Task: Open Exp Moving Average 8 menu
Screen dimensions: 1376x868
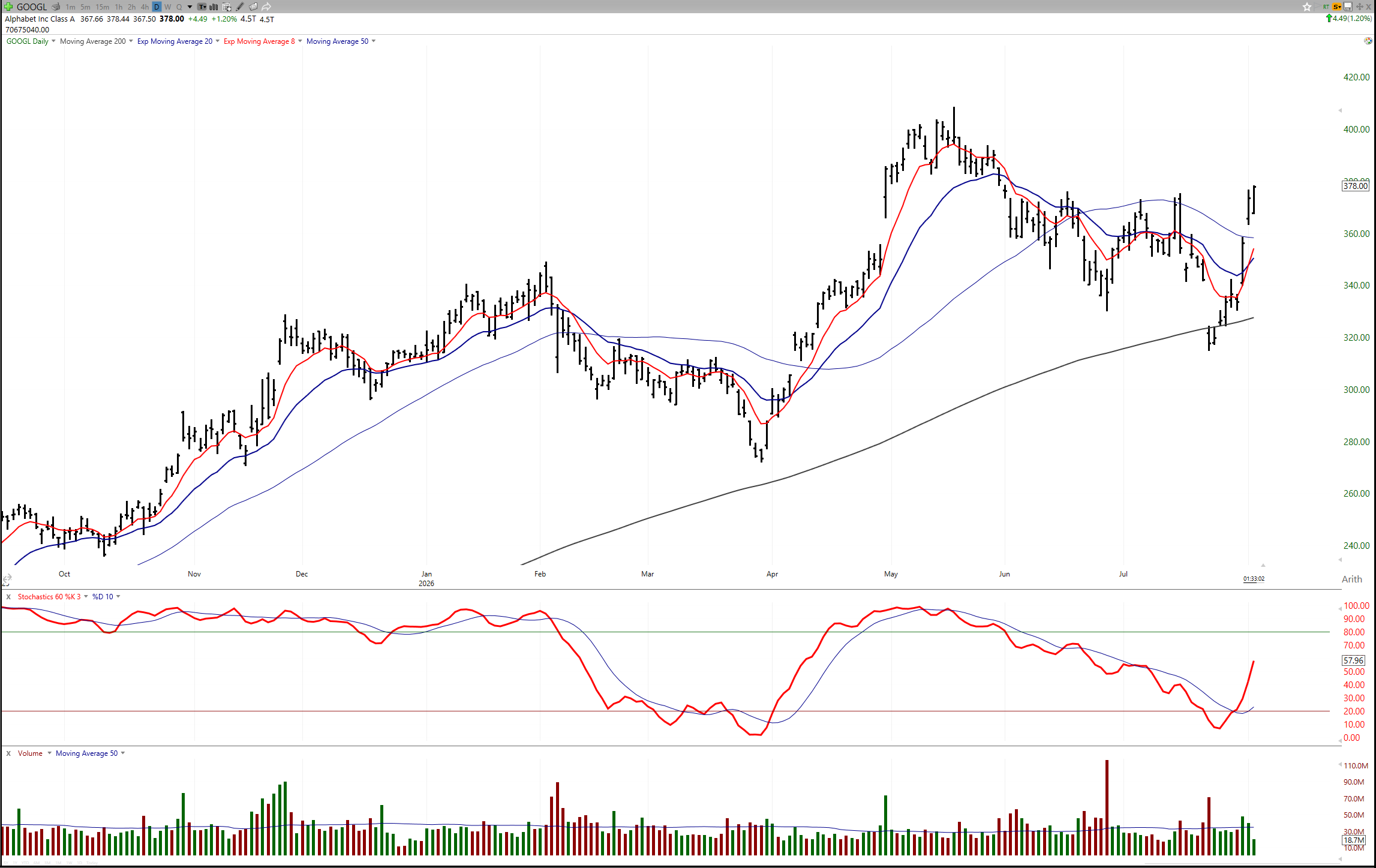Action: pos(259,41)
